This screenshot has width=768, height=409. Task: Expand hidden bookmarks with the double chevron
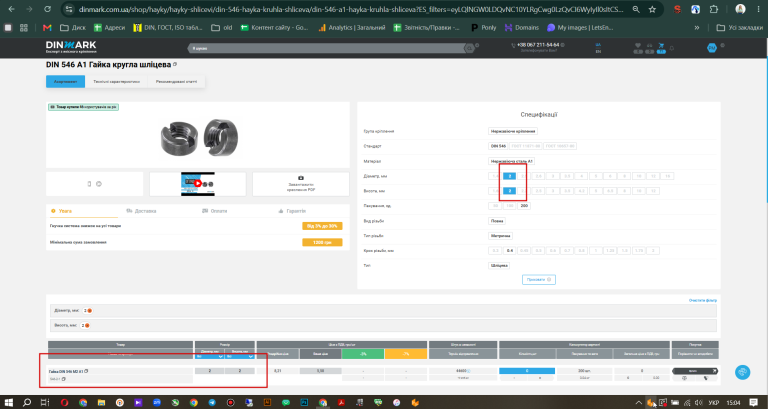(x=696, y=28)
